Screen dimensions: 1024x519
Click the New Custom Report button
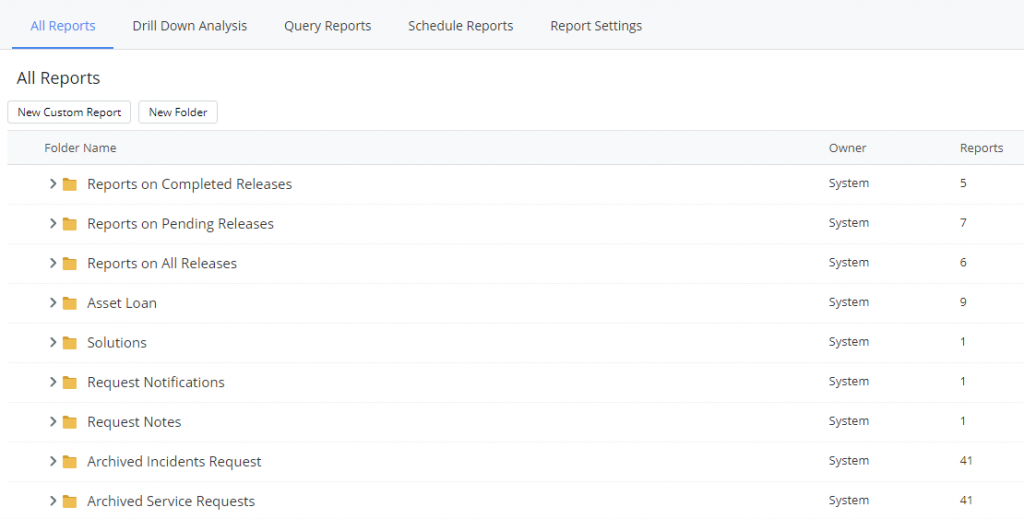tap(69, 112)
